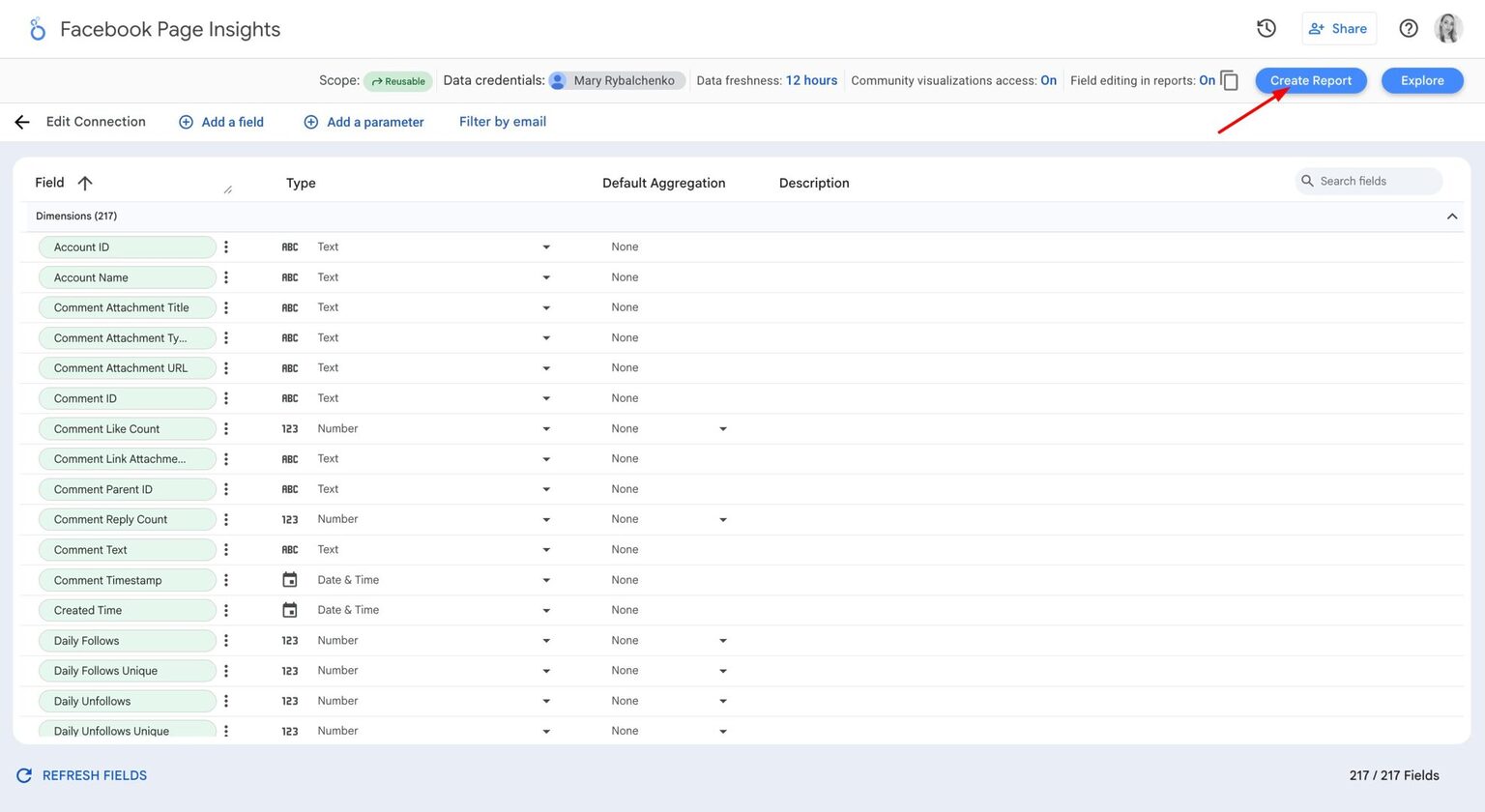
Task: Click the Mary Rybalchenko credentials chip
Action: [617, 80]
